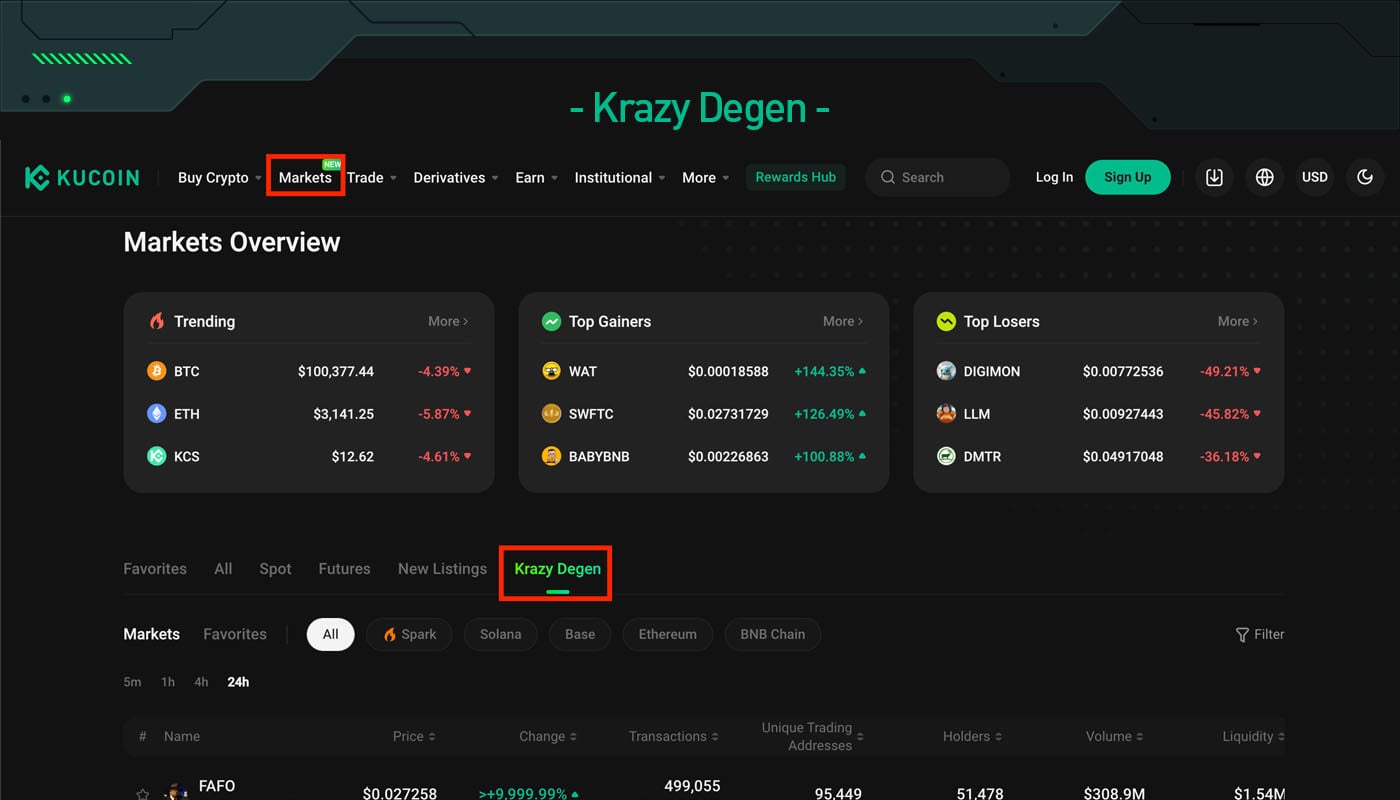Click the KCS coin icon

[x=157, y=456]
